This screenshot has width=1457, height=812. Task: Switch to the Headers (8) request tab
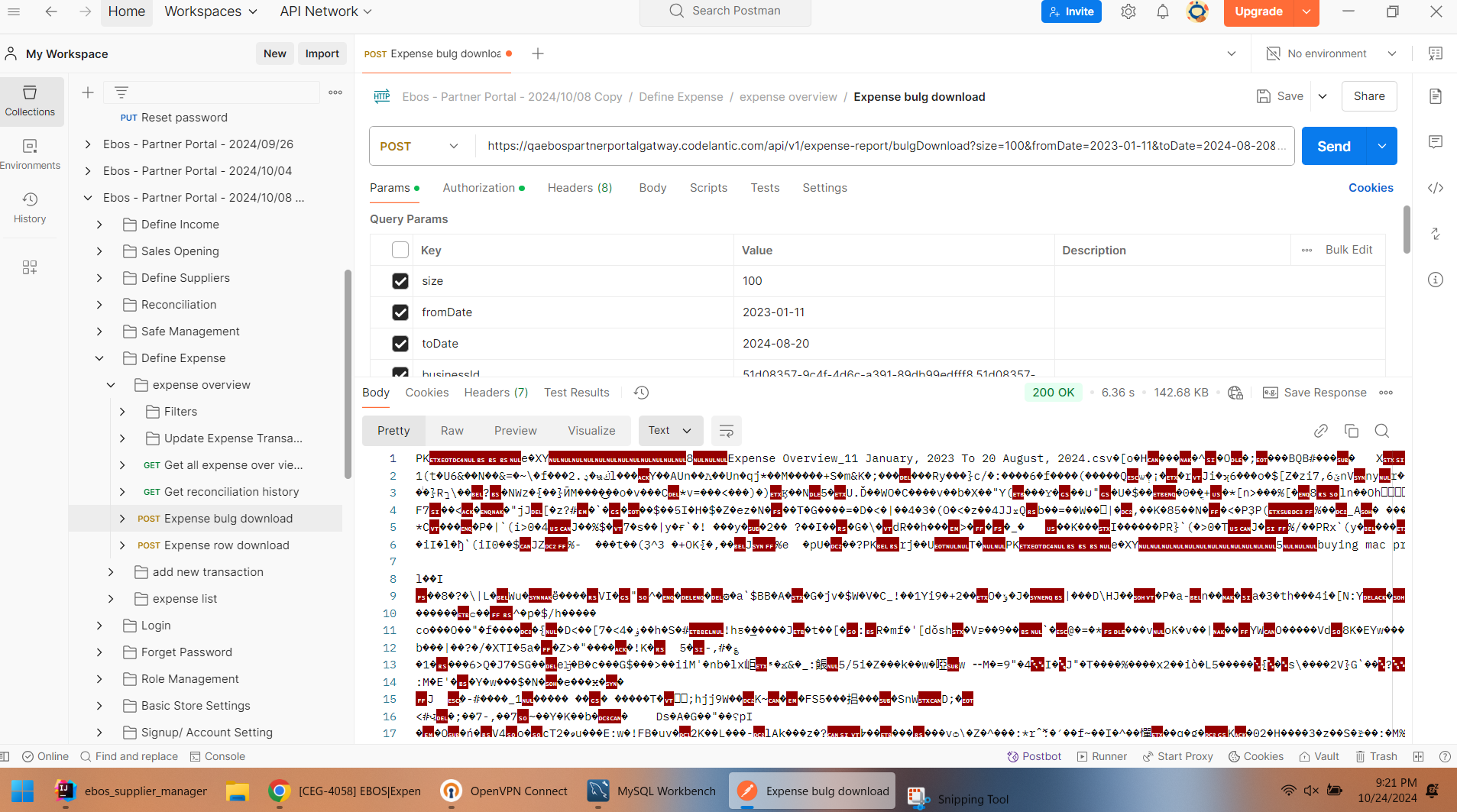click(x=580, y=188)
